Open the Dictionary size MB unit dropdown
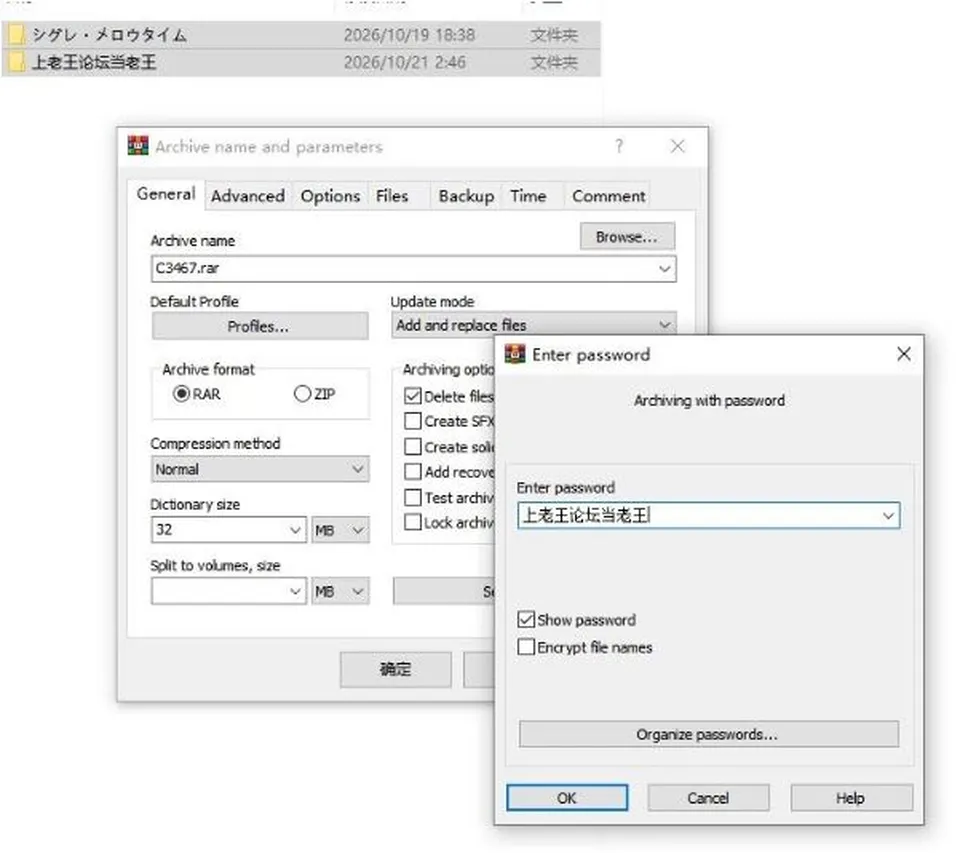960x853 pixels. click(340, 530)
